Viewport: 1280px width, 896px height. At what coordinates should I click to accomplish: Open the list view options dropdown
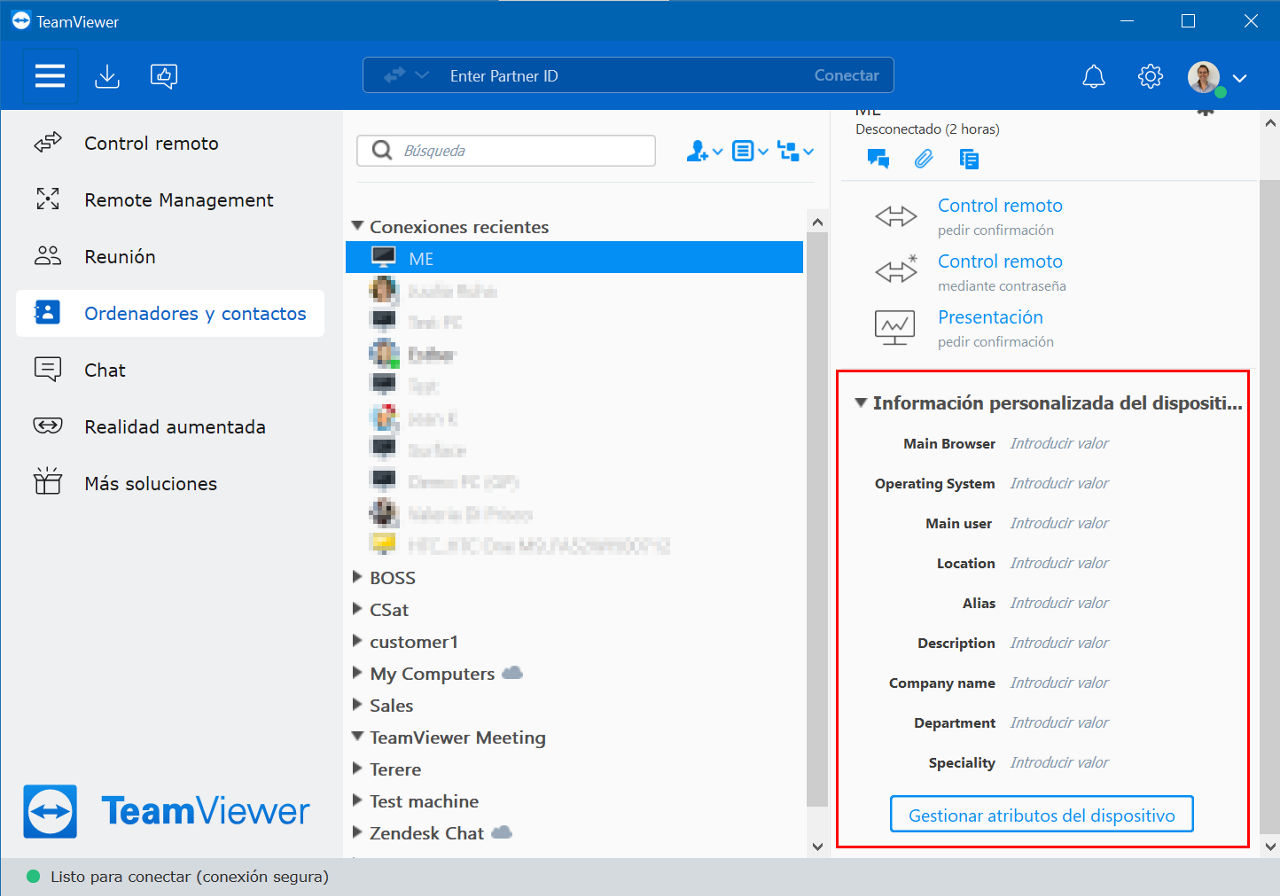(x=749, y=151)
